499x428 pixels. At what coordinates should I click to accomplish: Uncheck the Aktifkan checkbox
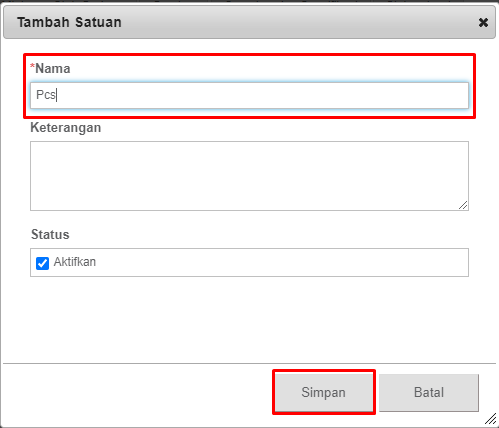[x=42, y=263]
